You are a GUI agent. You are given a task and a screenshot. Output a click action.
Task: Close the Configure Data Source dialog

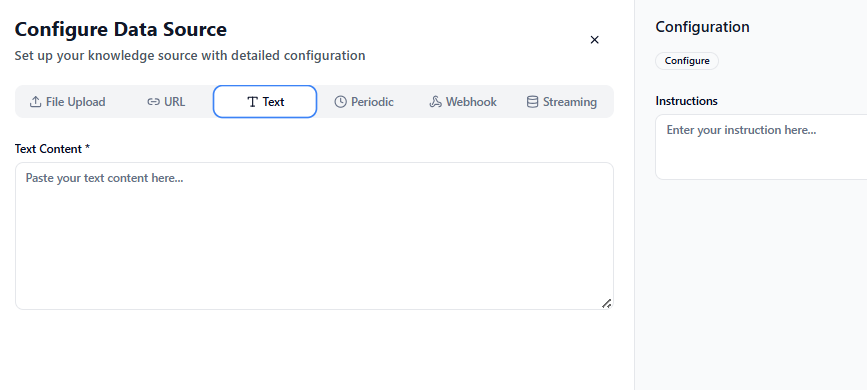594,40
